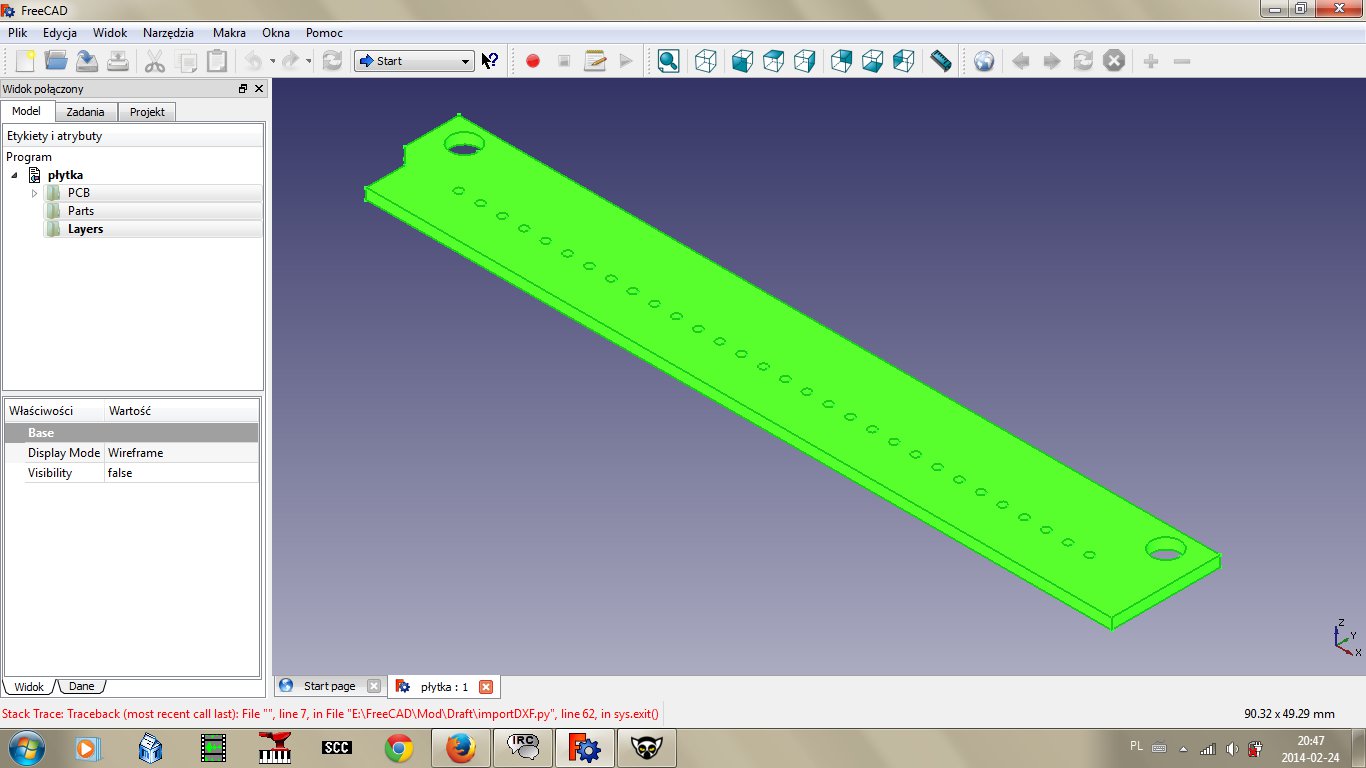
Task: Click the Display Mode 'Wireframe' value
Action: 181,453
